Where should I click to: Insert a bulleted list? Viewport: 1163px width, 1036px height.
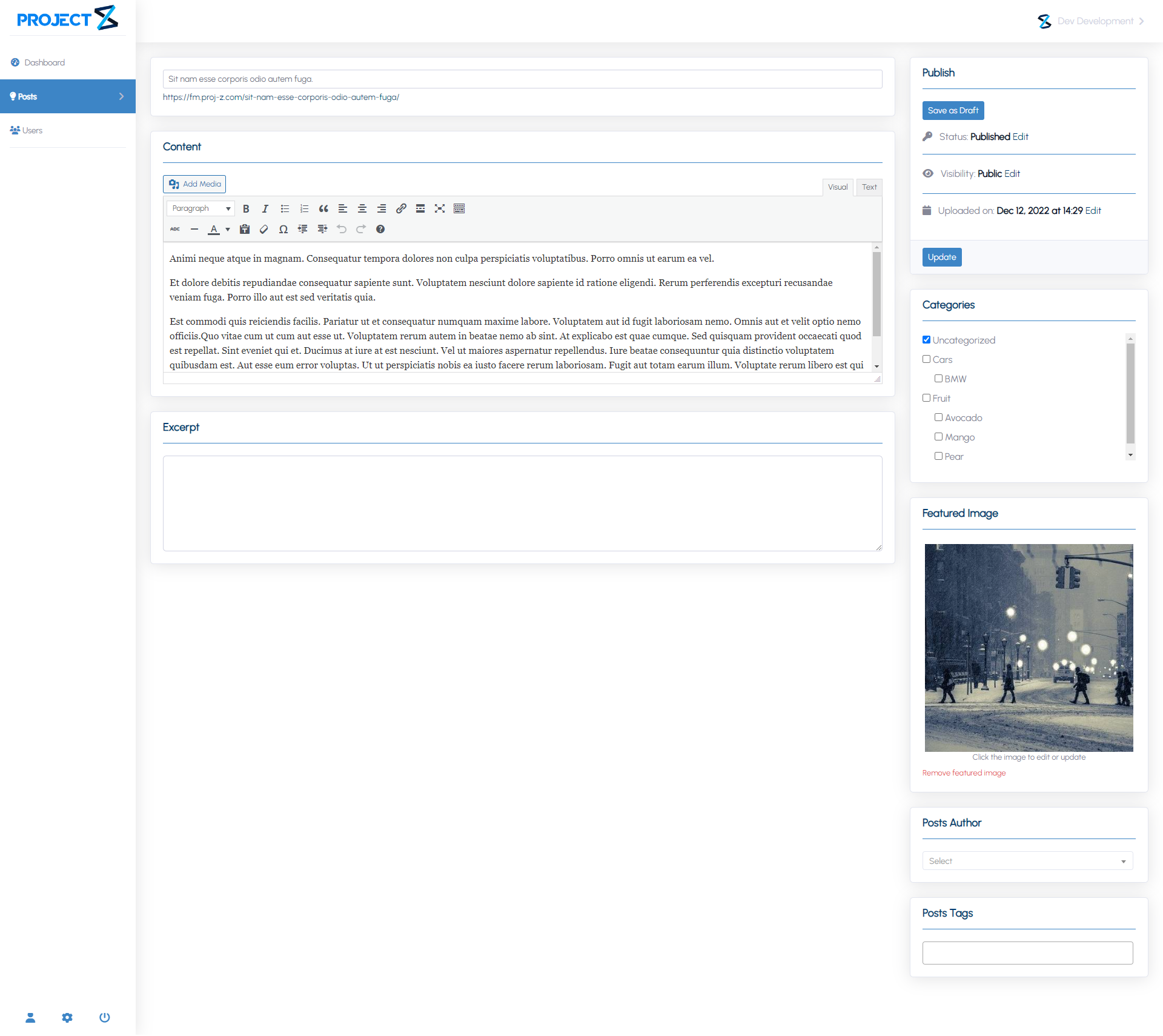(285, 208)
